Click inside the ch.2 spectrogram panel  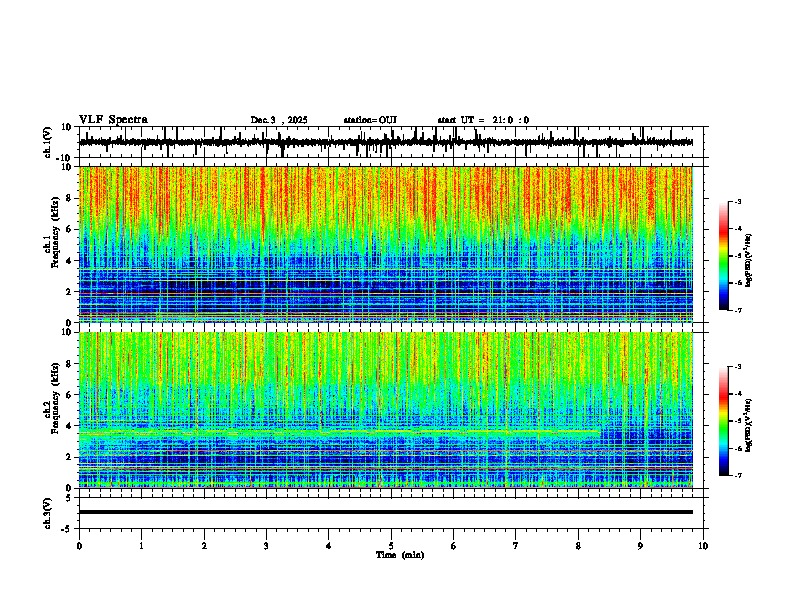pyautogui.click(x=386, y=410)
